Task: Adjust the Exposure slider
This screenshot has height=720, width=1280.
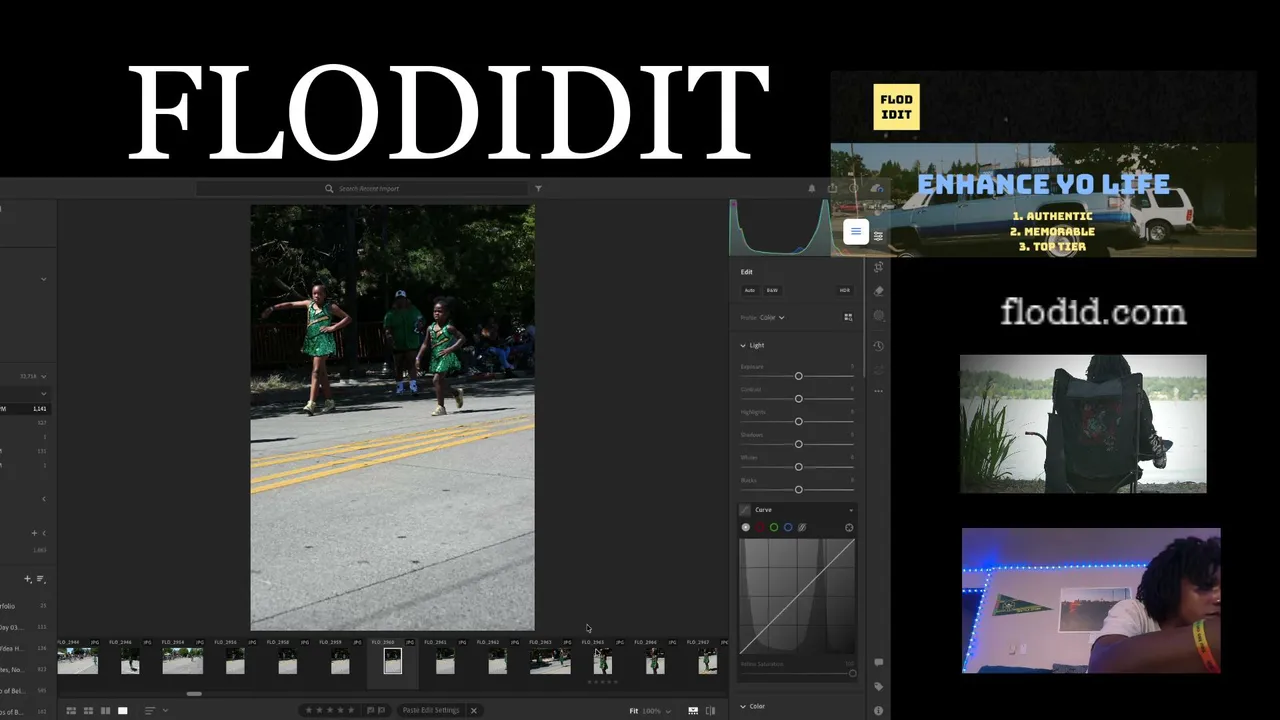Action: pyautogui.click(x=798, y=376)
